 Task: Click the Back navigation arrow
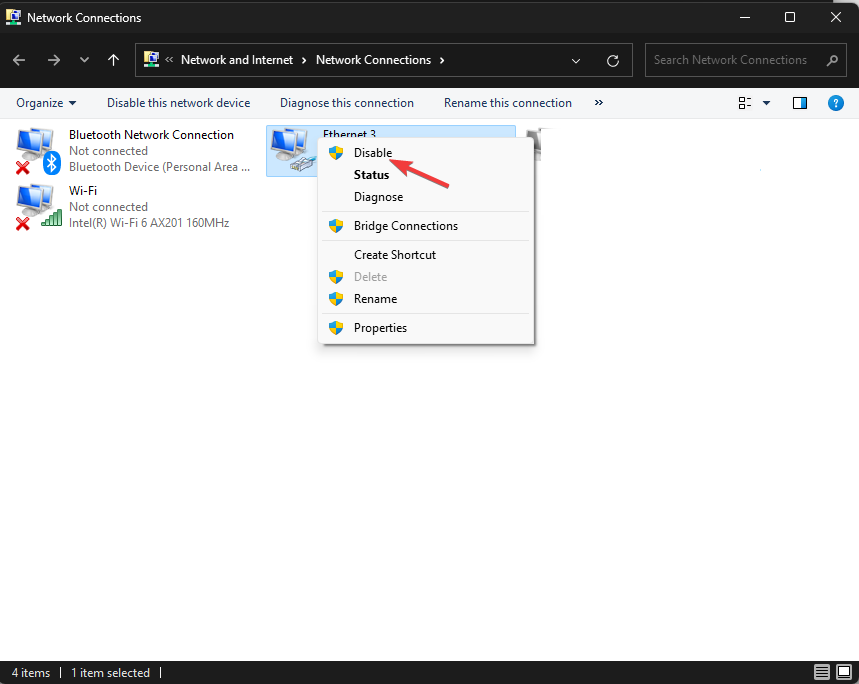20,60
